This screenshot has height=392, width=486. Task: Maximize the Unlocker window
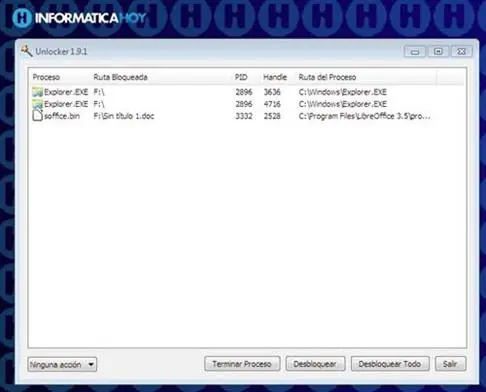pyautogui.click(x=438, y=51)
